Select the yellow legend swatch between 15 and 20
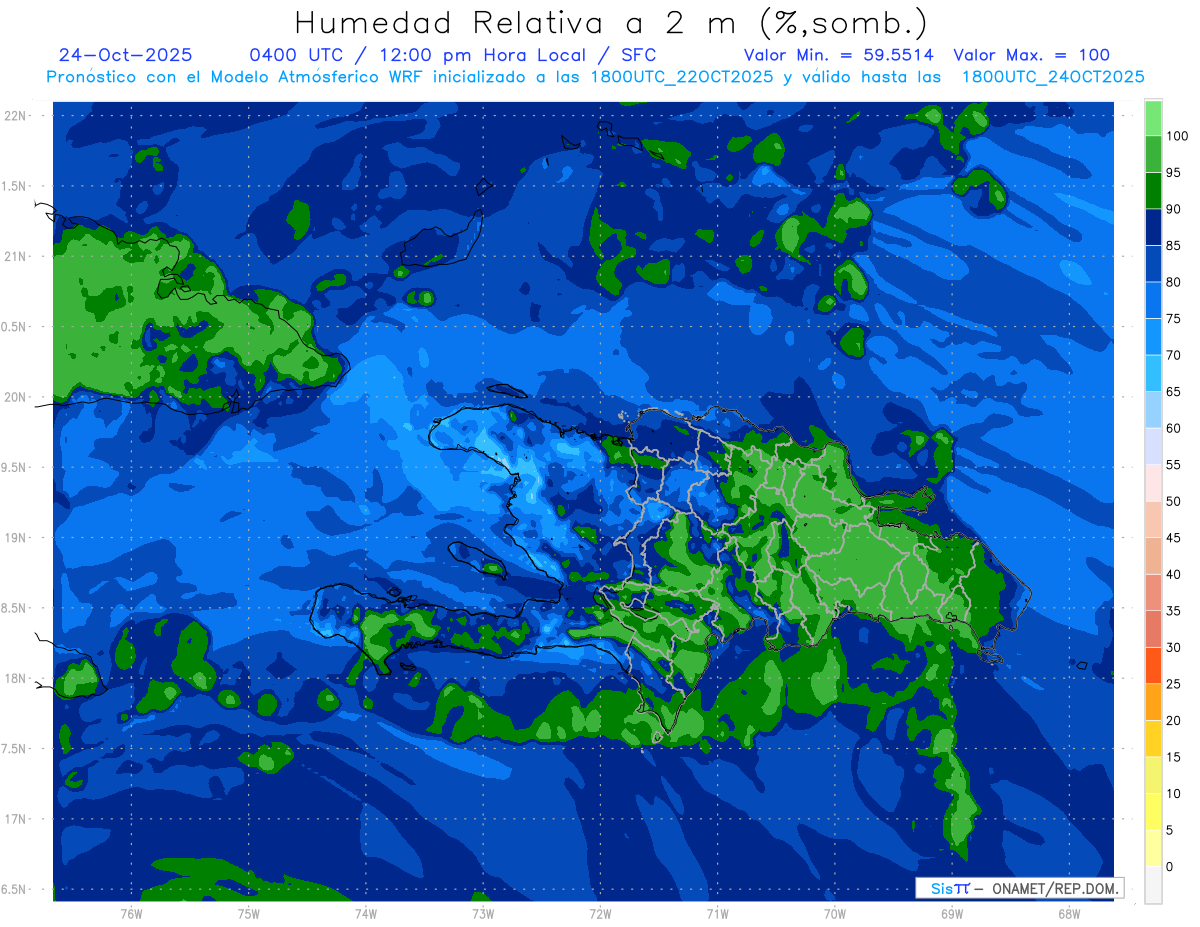The height and width of the screenshot is (927, 1200). pos(1153,738)
